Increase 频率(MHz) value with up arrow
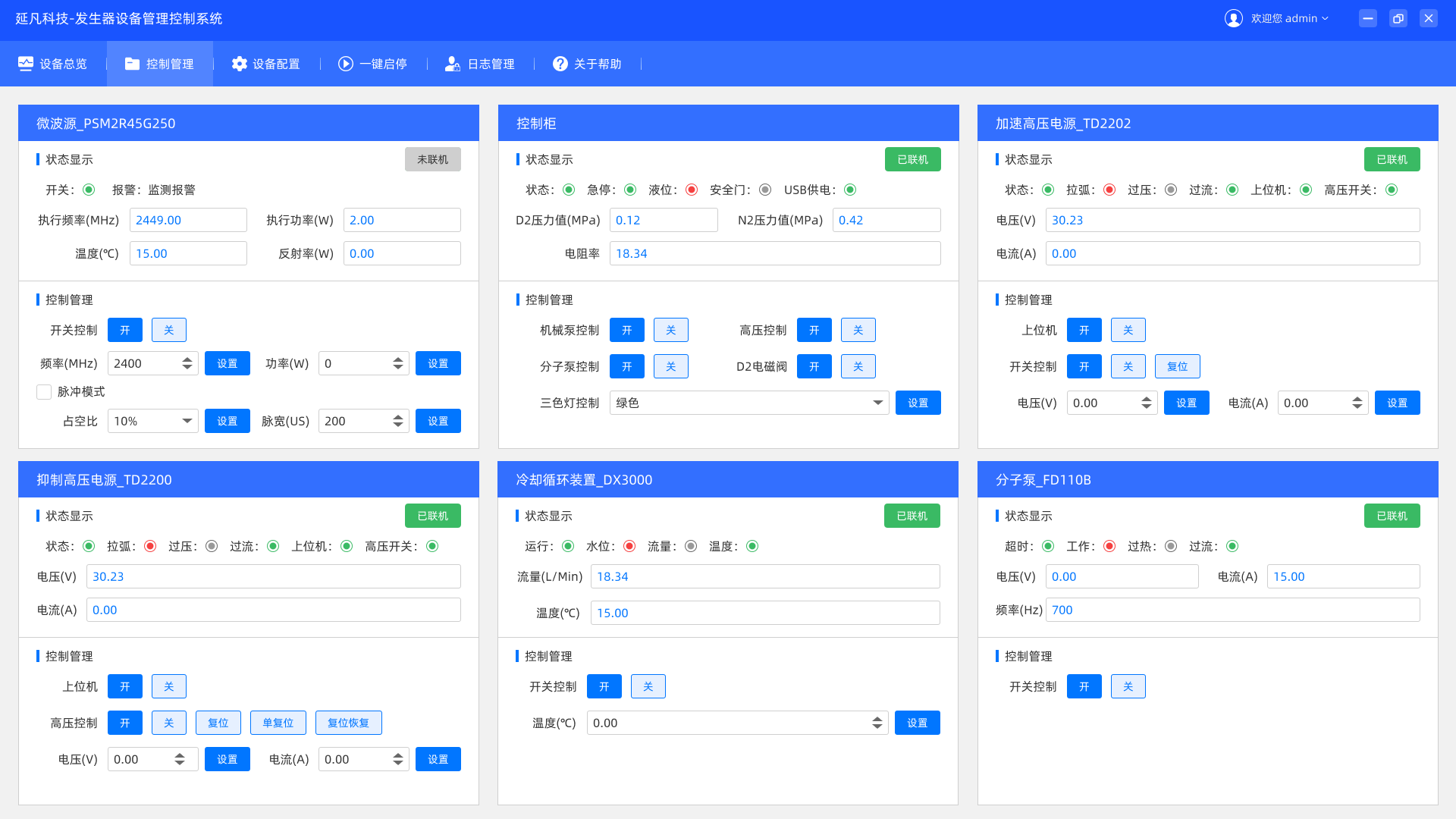 [x=187, y=359]
